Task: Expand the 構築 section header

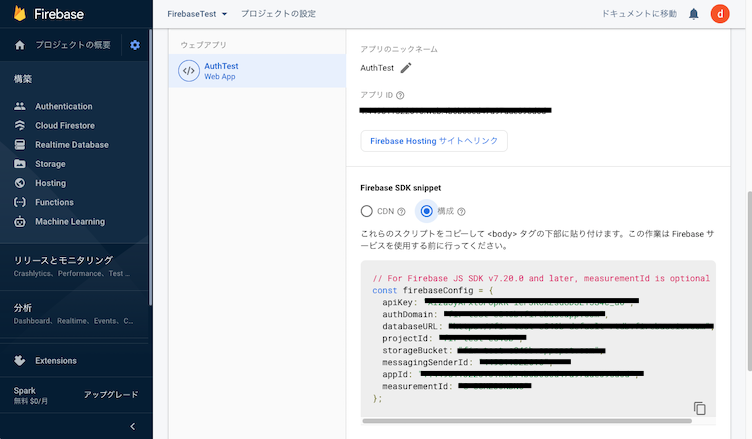Action: point(23,79)
